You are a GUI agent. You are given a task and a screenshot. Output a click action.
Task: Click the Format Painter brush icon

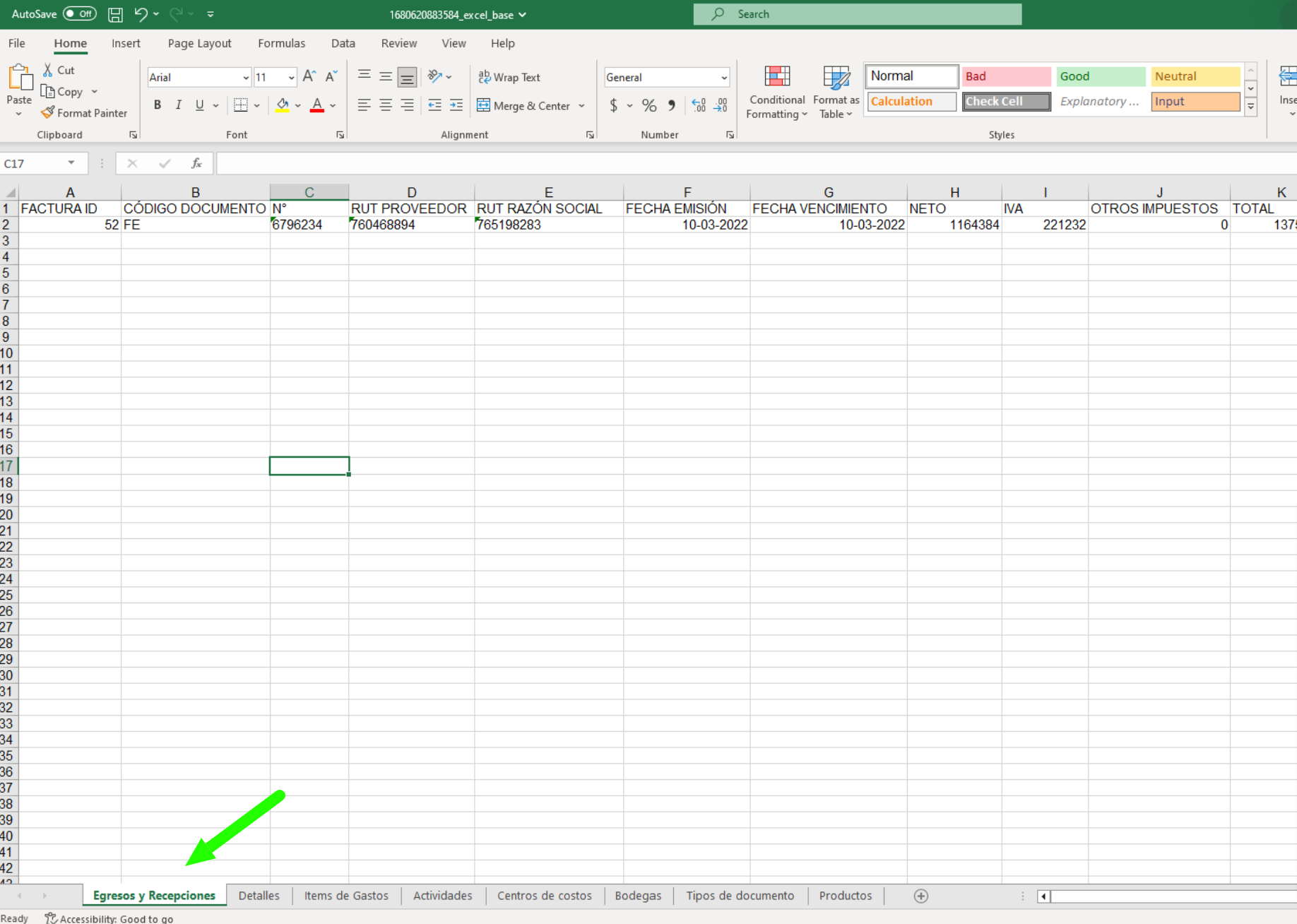pos(48,113)
